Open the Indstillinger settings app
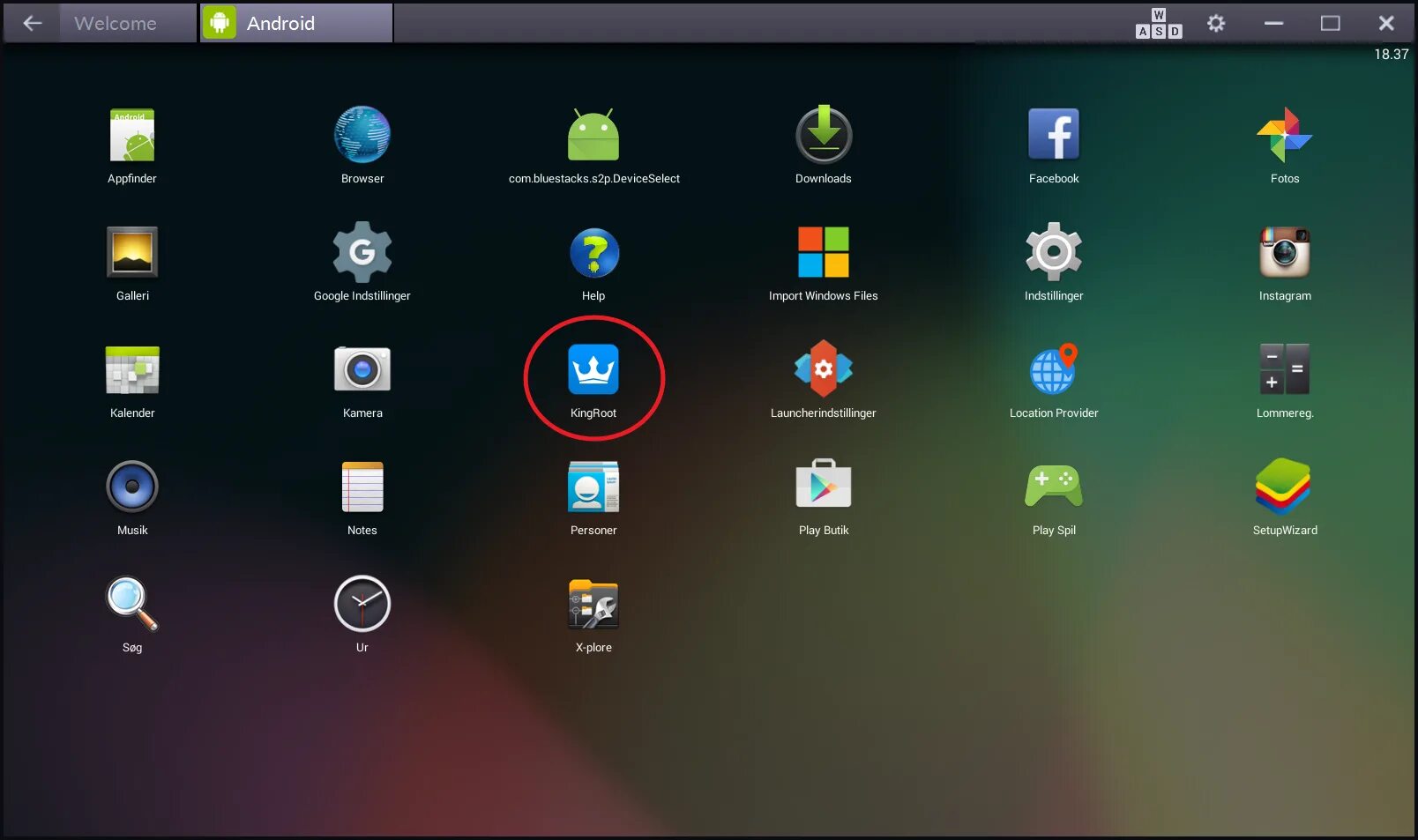This screenshot has height=840, width=1418. 1054,252
